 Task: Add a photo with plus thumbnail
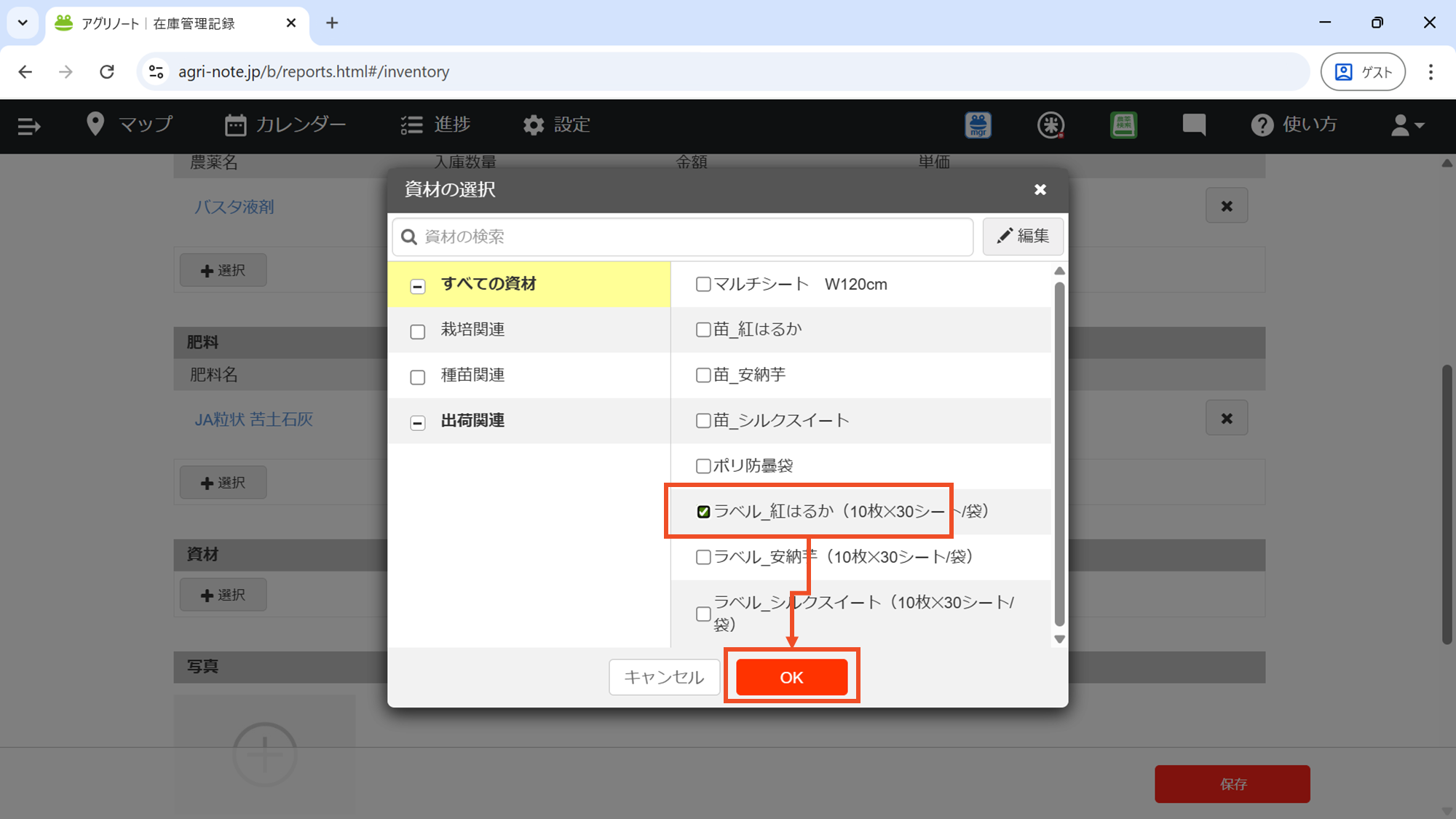[265, 755]
